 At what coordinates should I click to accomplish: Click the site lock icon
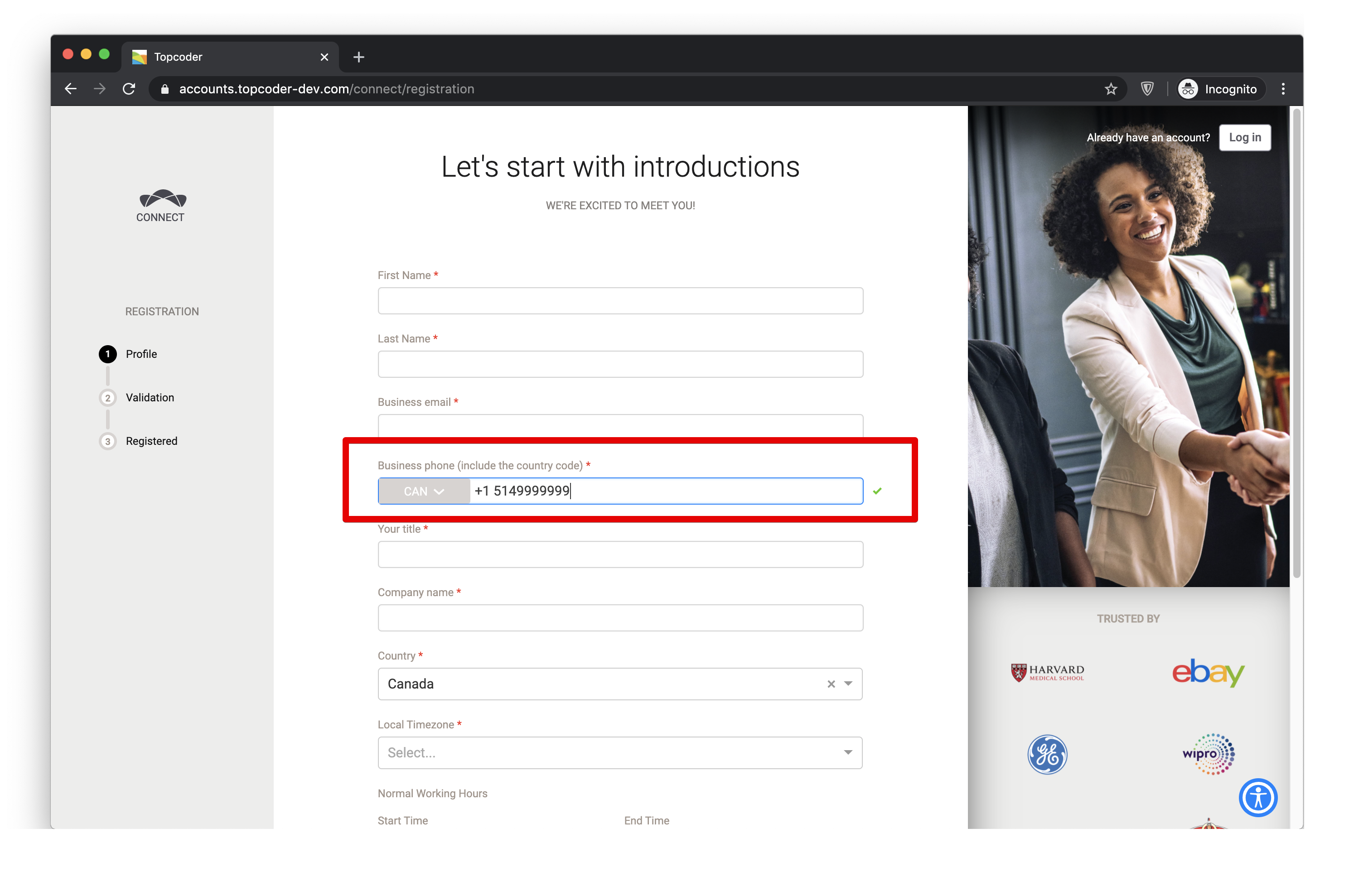point(164,89)
